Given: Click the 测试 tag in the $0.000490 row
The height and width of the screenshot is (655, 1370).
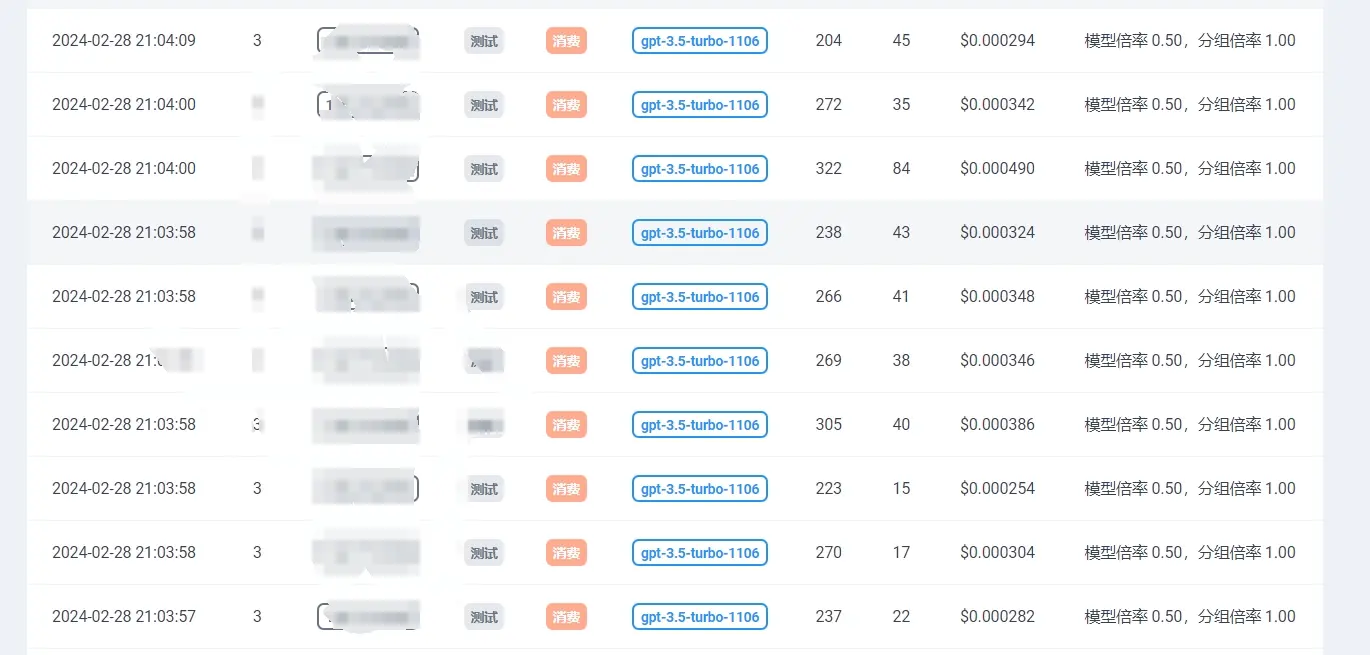Looking at the screenshot, I should coord(484,169).
